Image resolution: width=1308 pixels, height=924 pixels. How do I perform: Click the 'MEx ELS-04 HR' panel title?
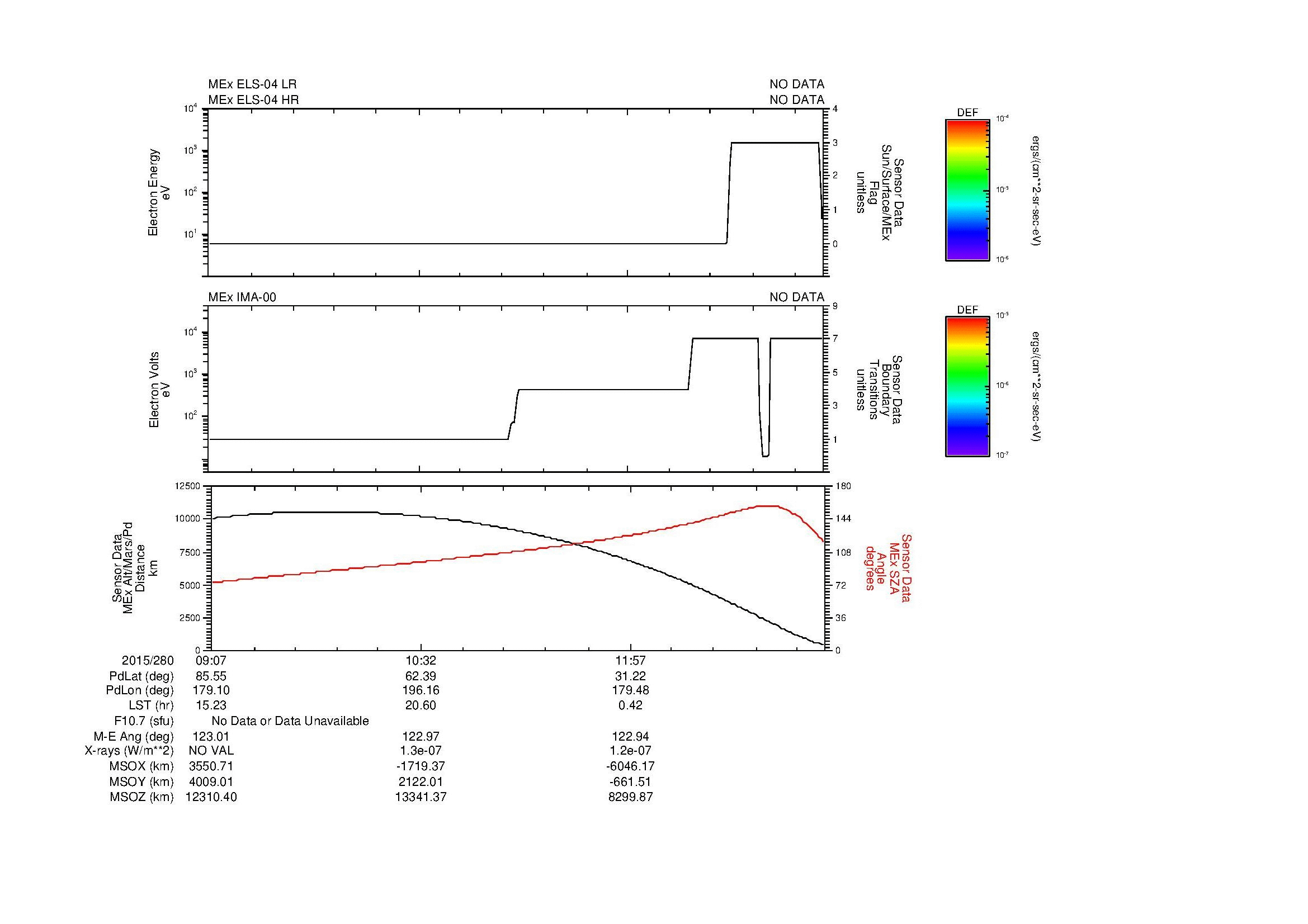click(253, 99)
